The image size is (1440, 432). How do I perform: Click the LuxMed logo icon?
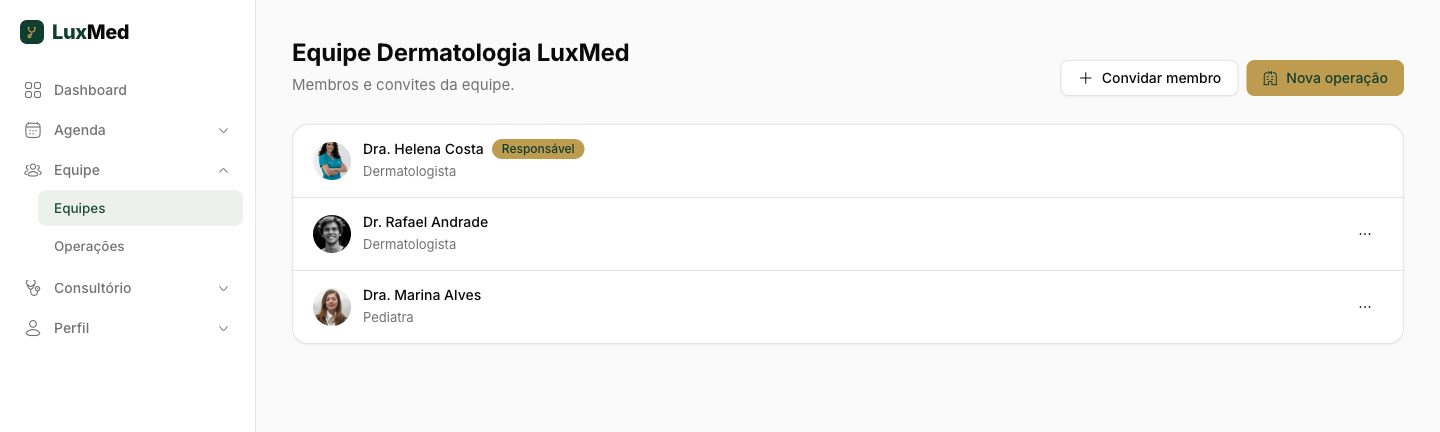pos(32,32)
